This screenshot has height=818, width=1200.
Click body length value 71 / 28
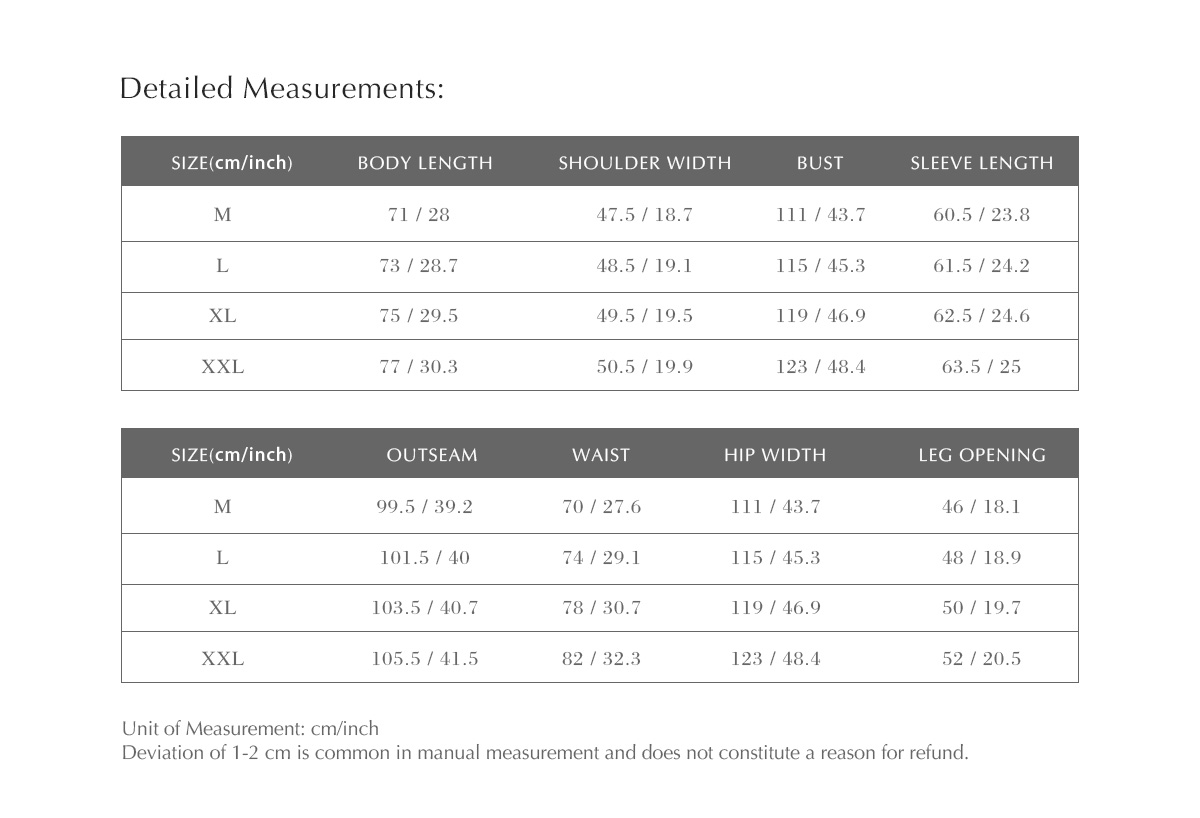coord(419,215)
